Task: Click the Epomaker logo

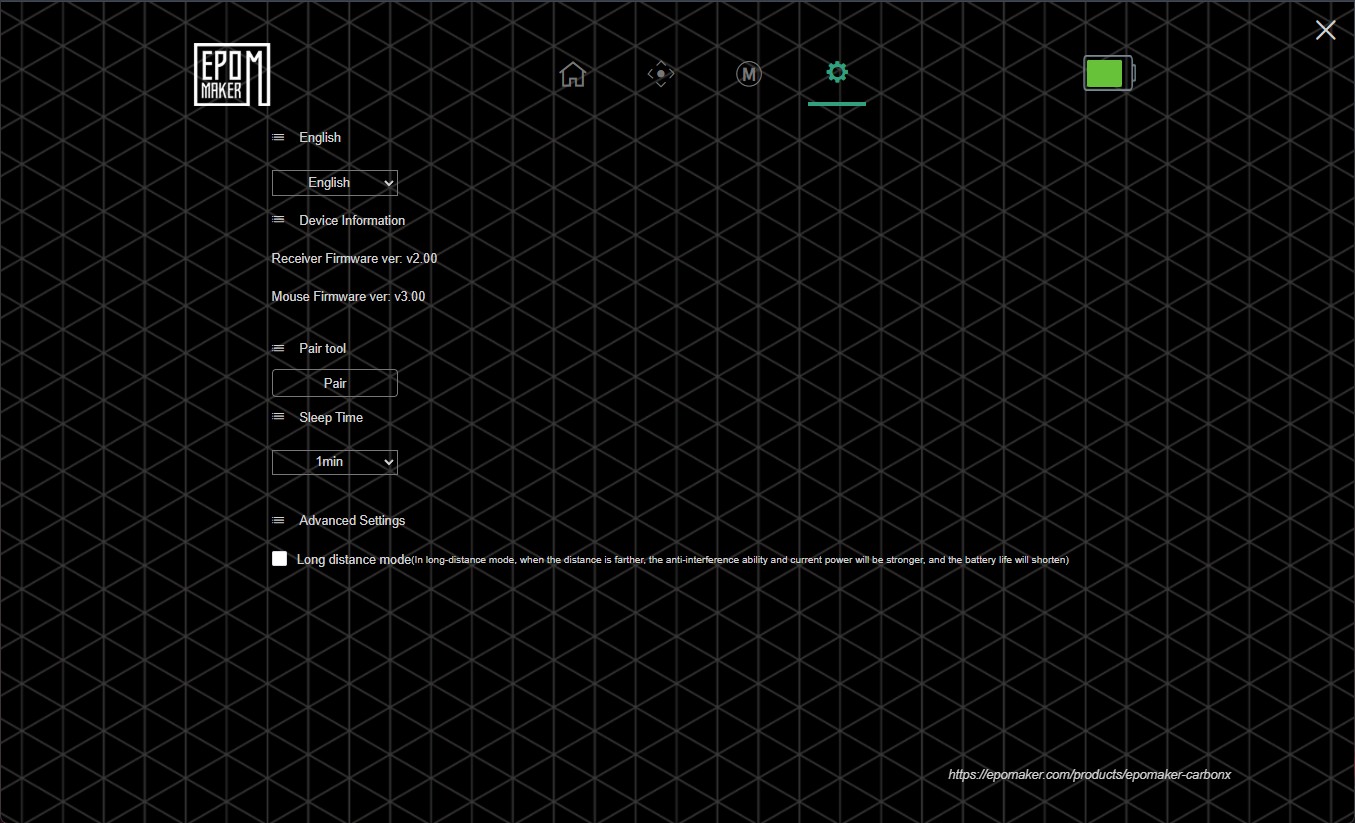Action: click(232, 75)
